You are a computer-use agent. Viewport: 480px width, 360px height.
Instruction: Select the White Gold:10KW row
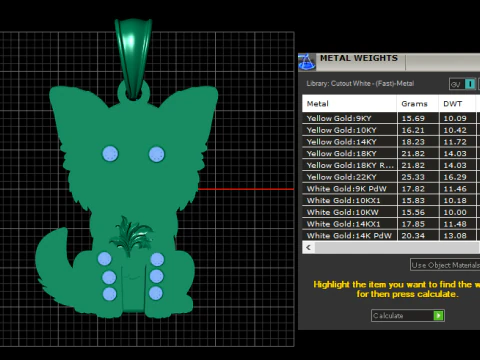(391, 212)
